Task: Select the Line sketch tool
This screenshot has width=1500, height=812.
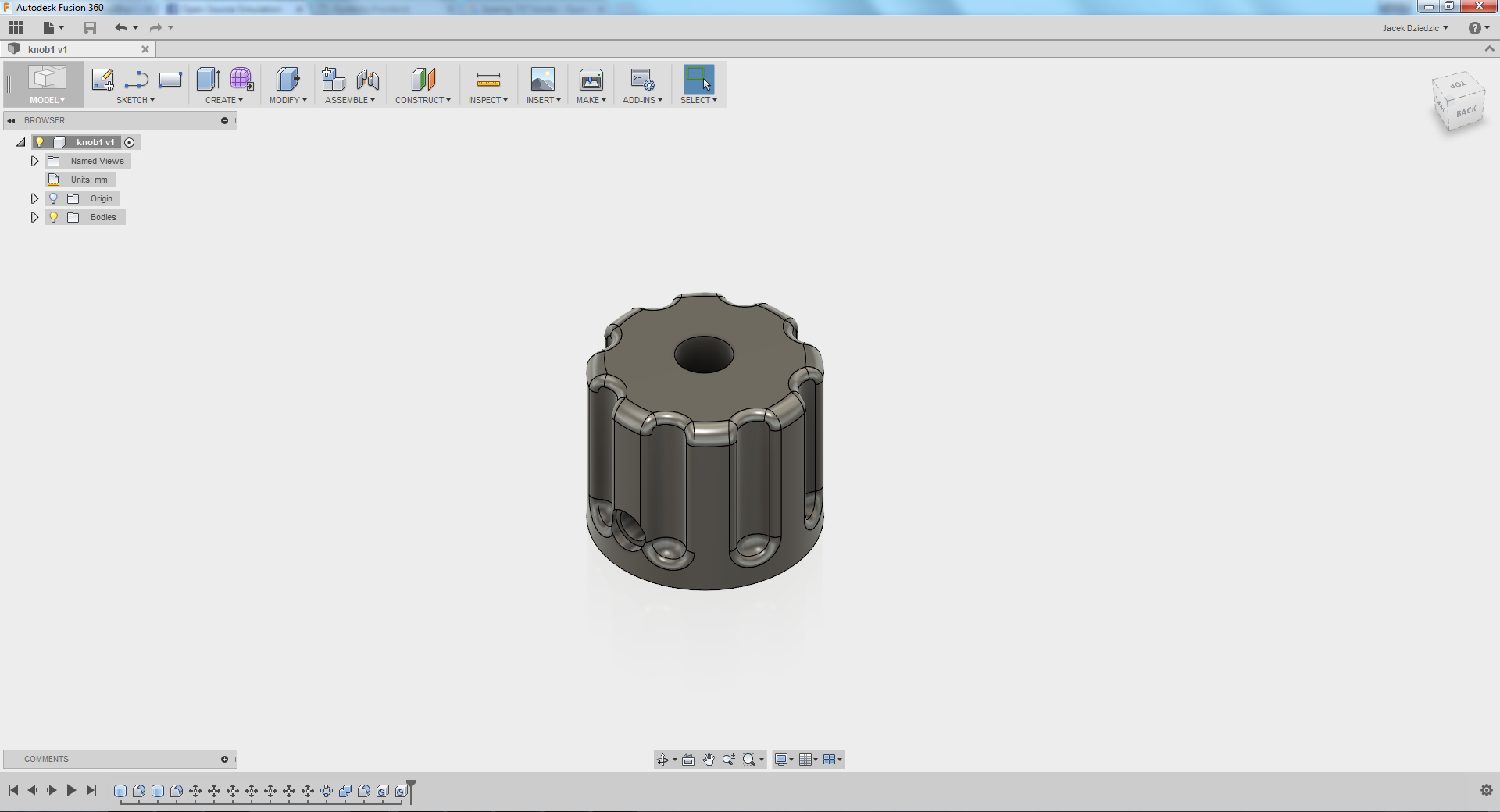Action: 136,79
